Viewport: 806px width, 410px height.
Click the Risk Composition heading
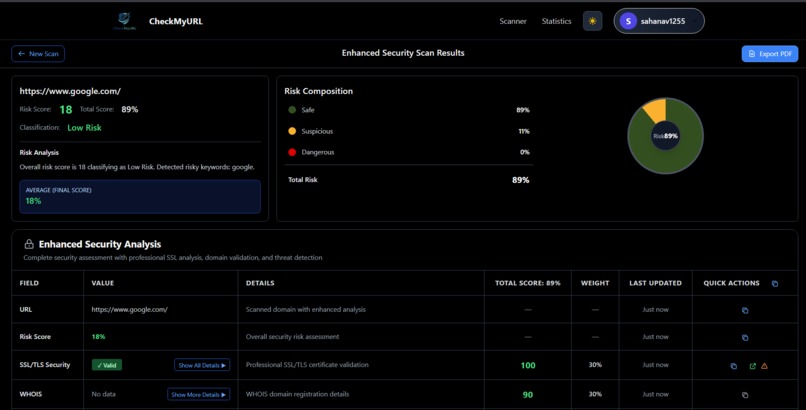pos(319,91)
